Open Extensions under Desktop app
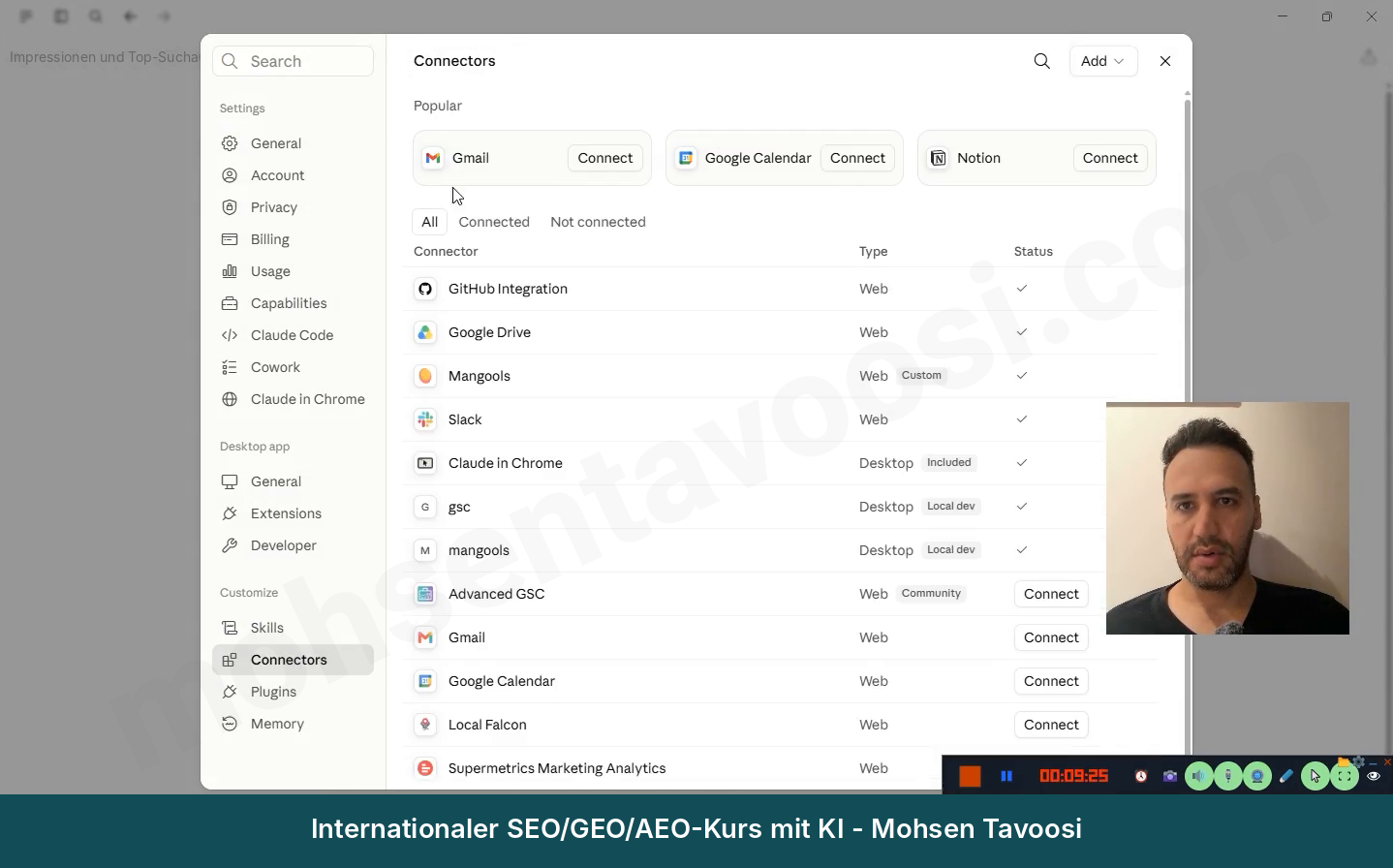This screenshot has height=868, width=1393. pyautogui.click(x=293, y=513)
